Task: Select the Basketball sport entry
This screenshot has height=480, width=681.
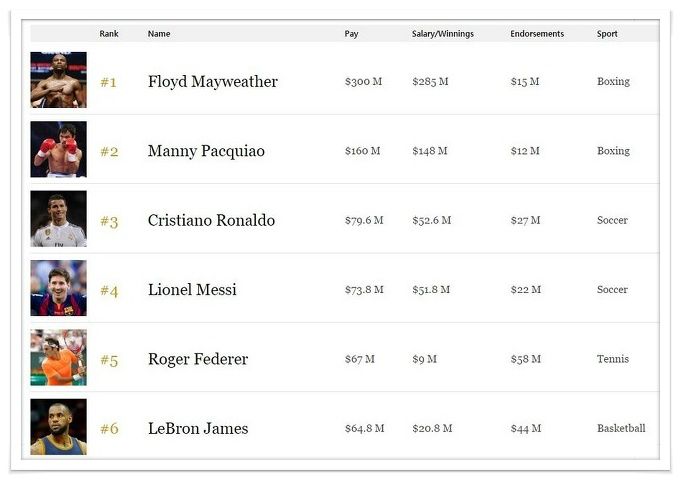Action: point(621,428)
